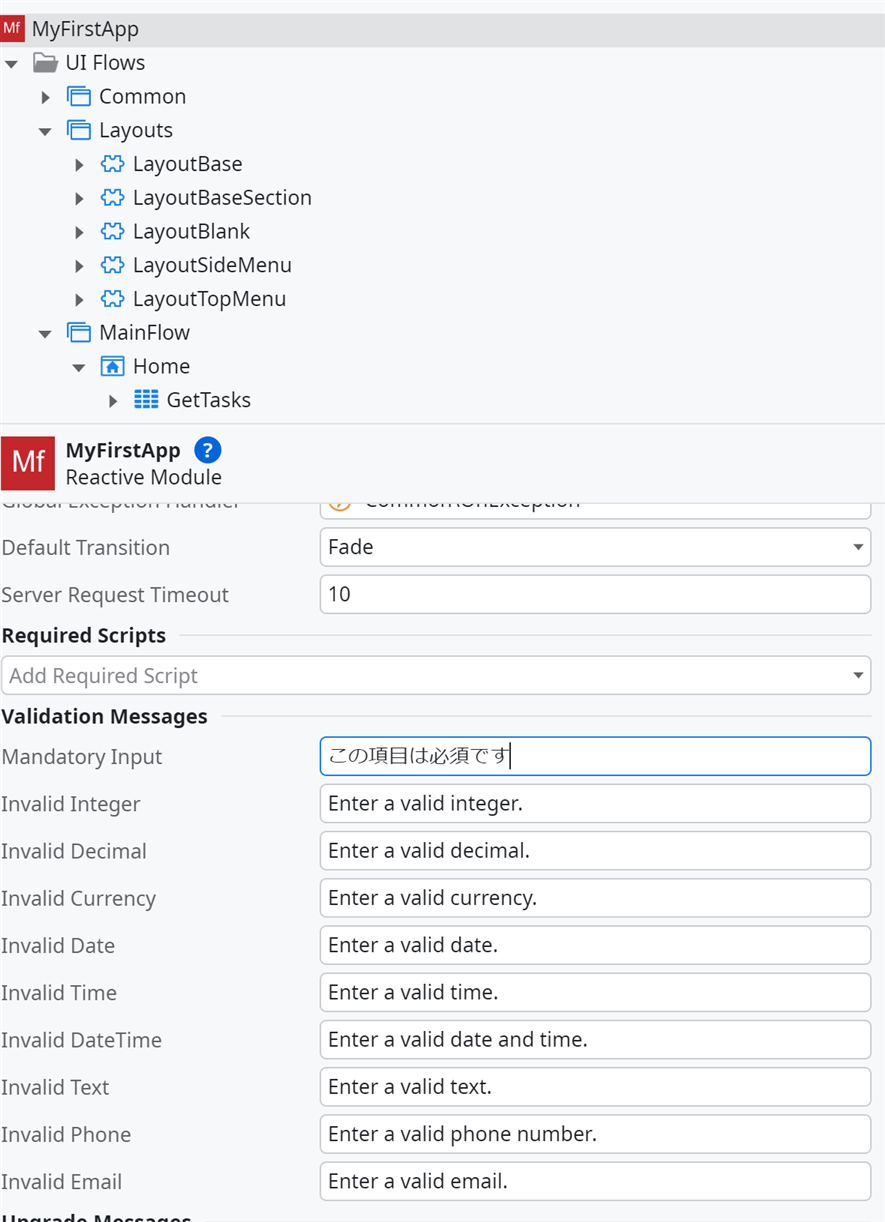The width and height of the screenshot is (885, 1222).
Task: Click the Invalid Currency message field
Action: (x=595, y=897)
